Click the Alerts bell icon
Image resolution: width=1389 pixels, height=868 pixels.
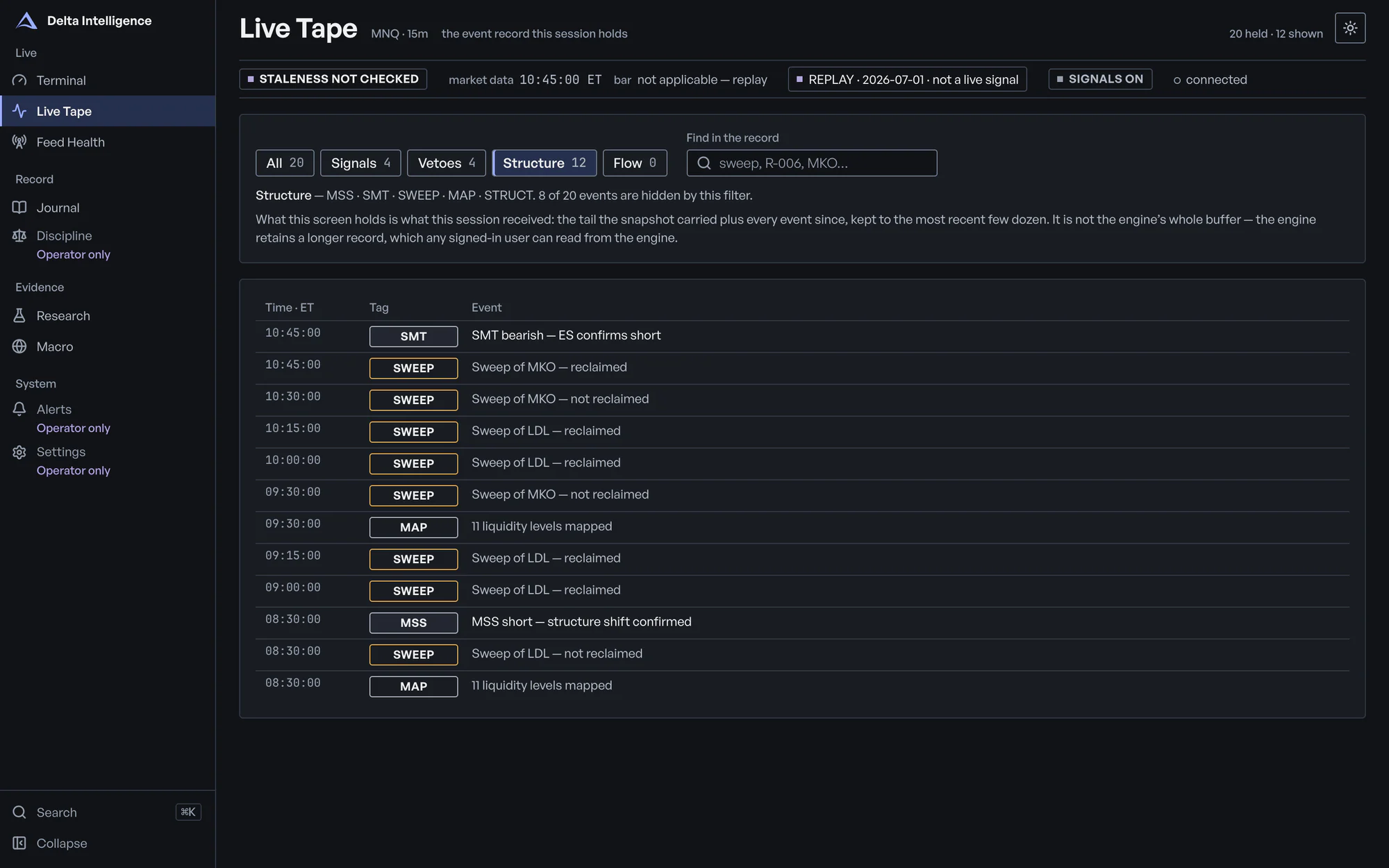pyautogui.click(x=19, y=410)
